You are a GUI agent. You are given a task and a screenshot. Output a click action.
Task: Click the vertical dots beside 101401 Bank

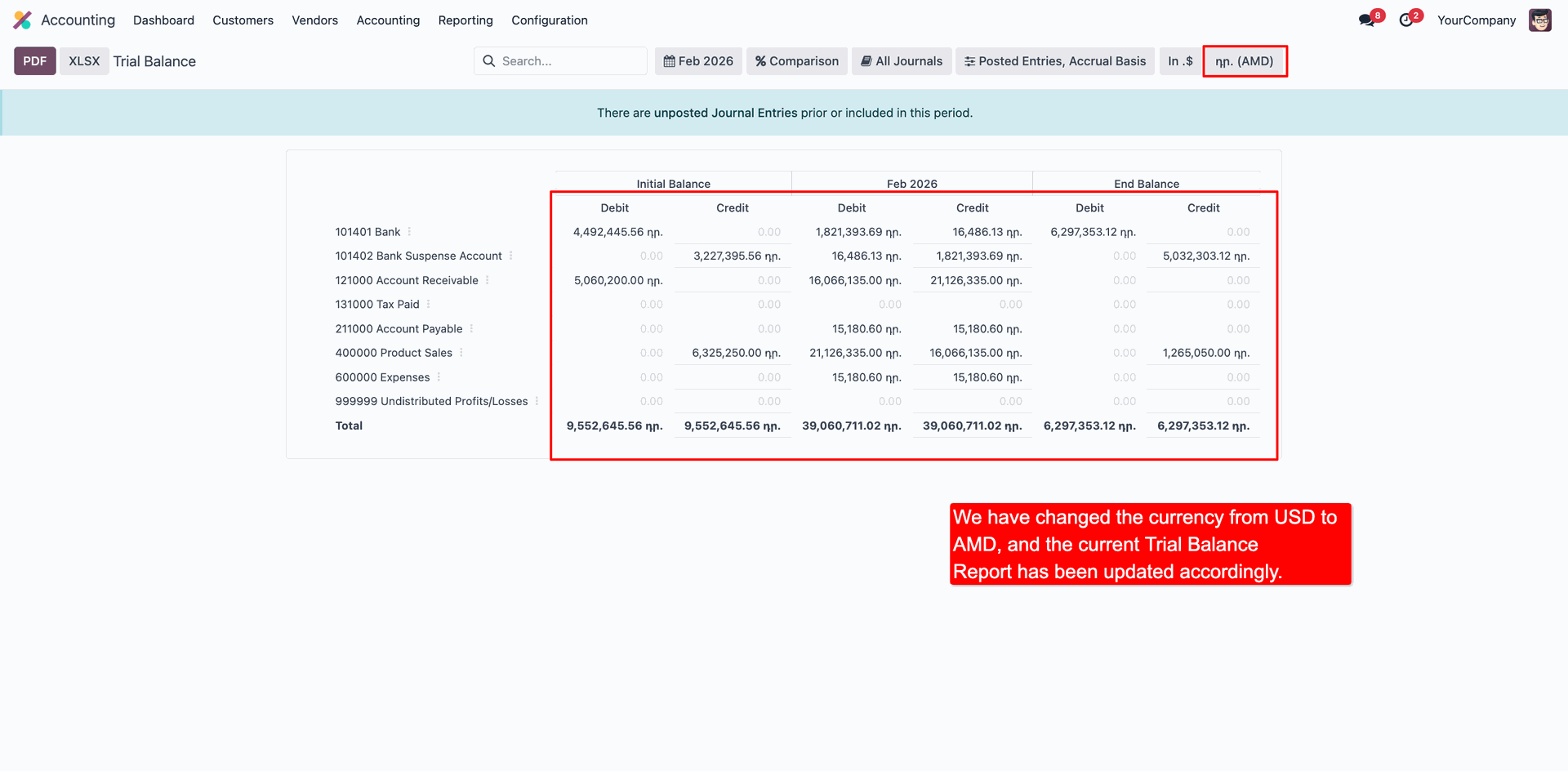coord(409,232)
